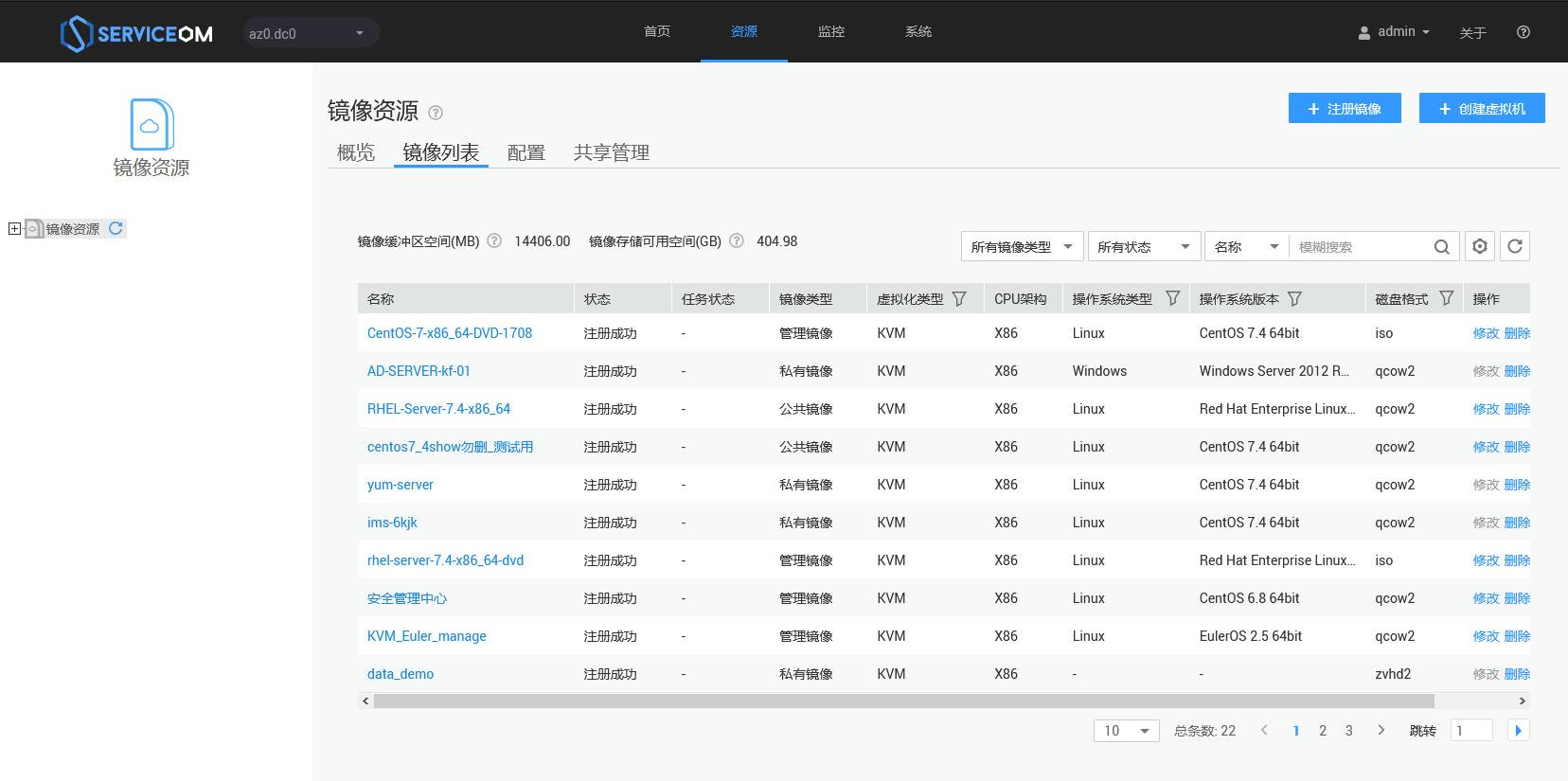Open yum-server image link
The height and width of the screenshot is (781, 1568).
(x=401, y=485)
